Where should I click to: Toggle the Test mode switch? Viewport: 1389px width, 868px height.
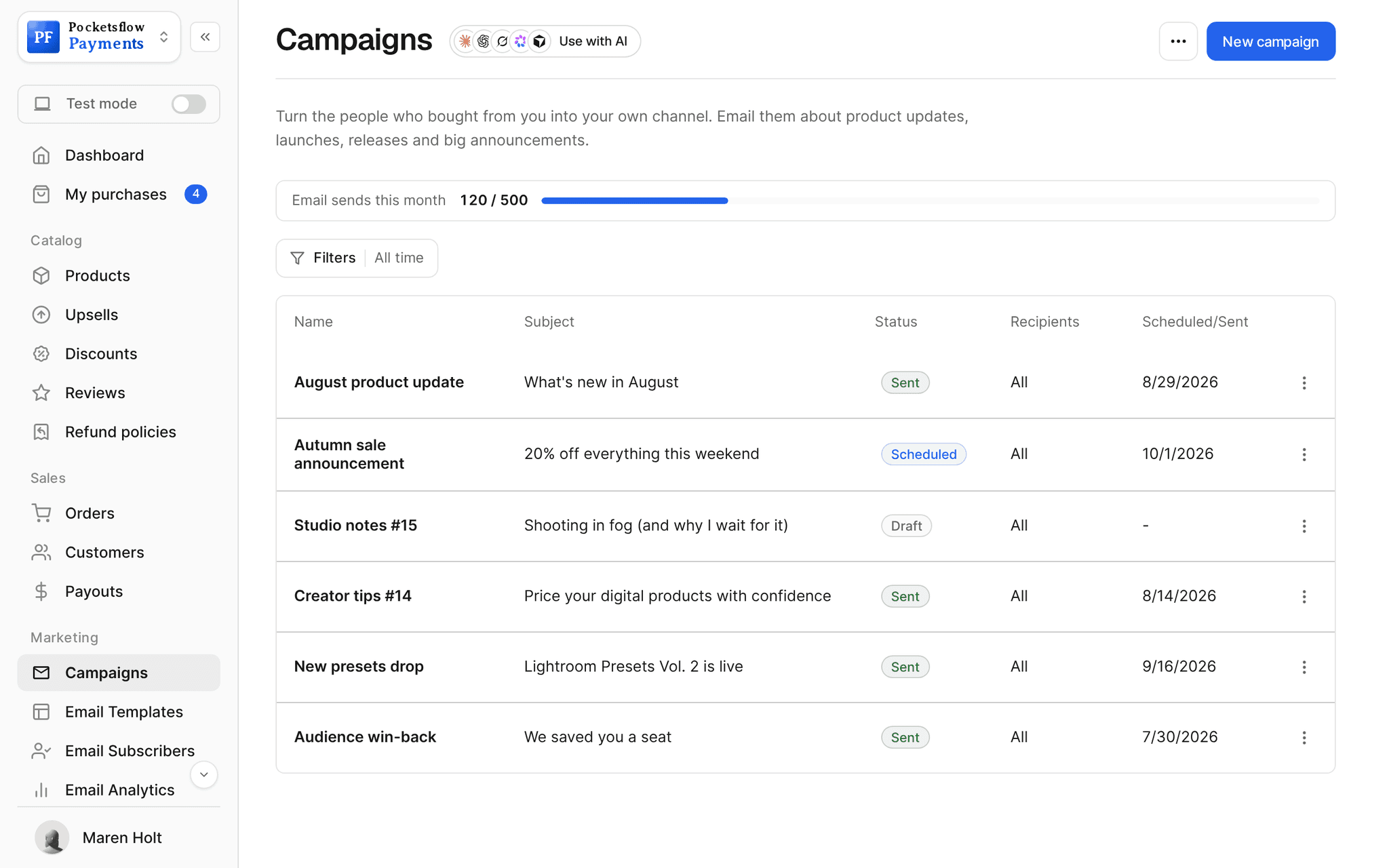tap(188, 104)
